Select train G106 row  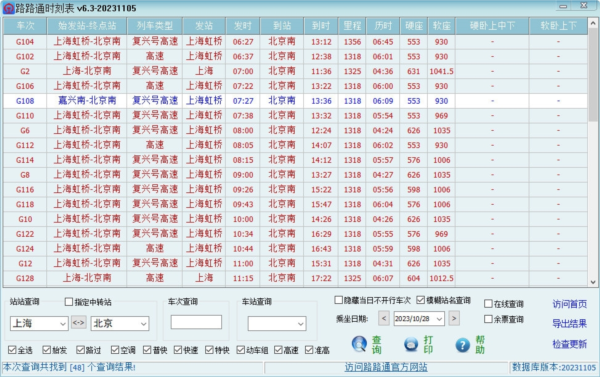295,86
